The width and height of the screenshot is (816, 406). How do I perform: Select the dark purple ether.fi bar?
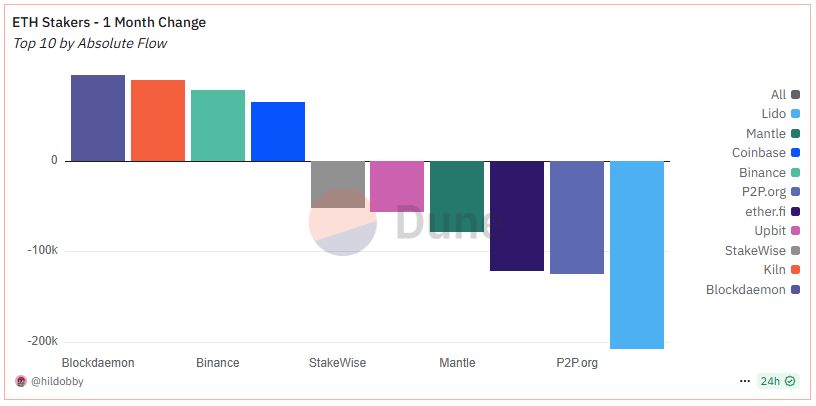click(517, 216)
